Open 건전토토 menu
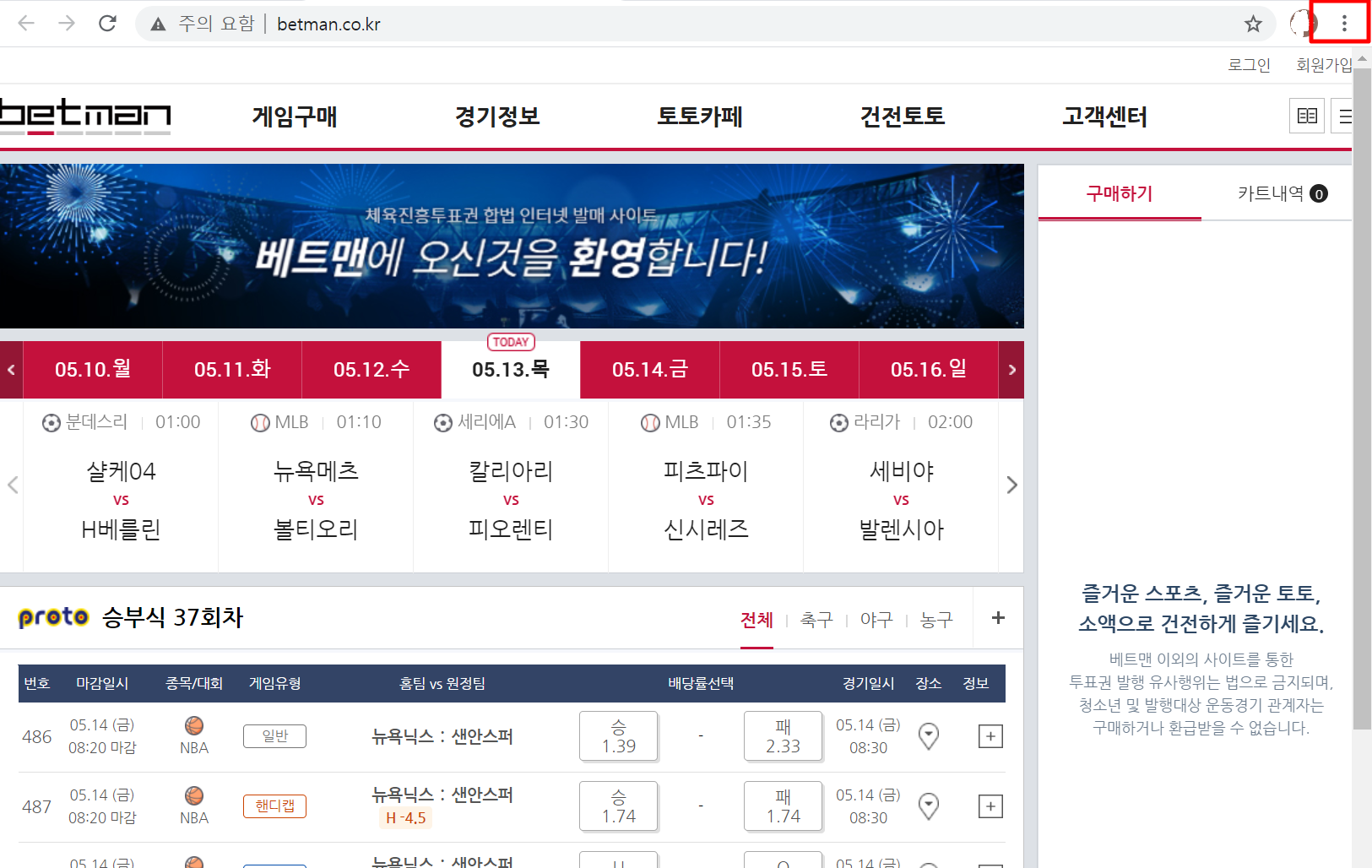 (903, 117)
